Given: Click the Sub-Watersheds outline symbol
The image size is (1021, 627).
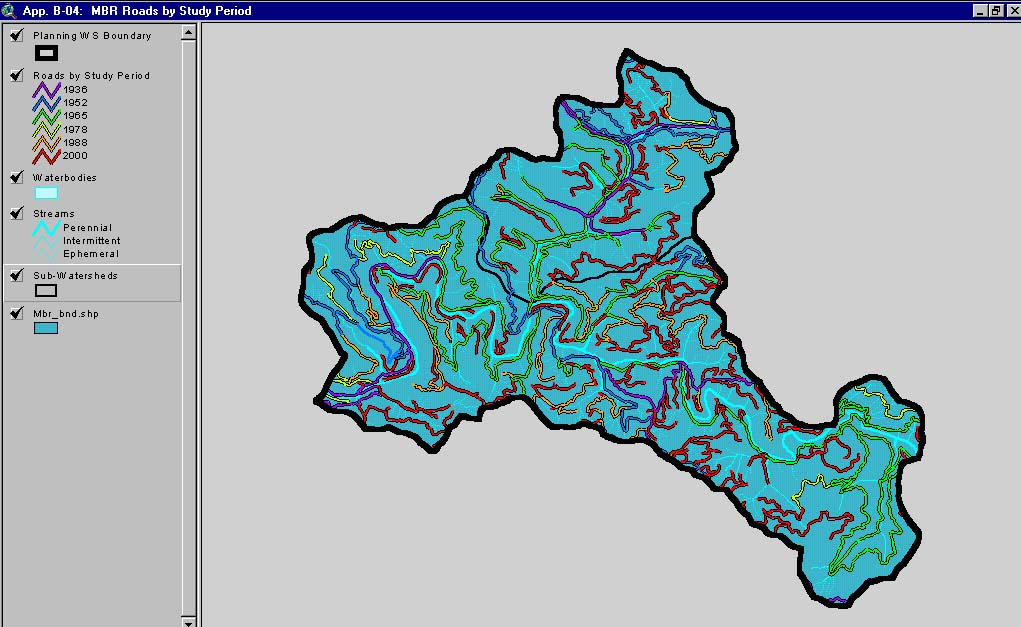Looking at the screenshot, I should (x=46, y=290).
